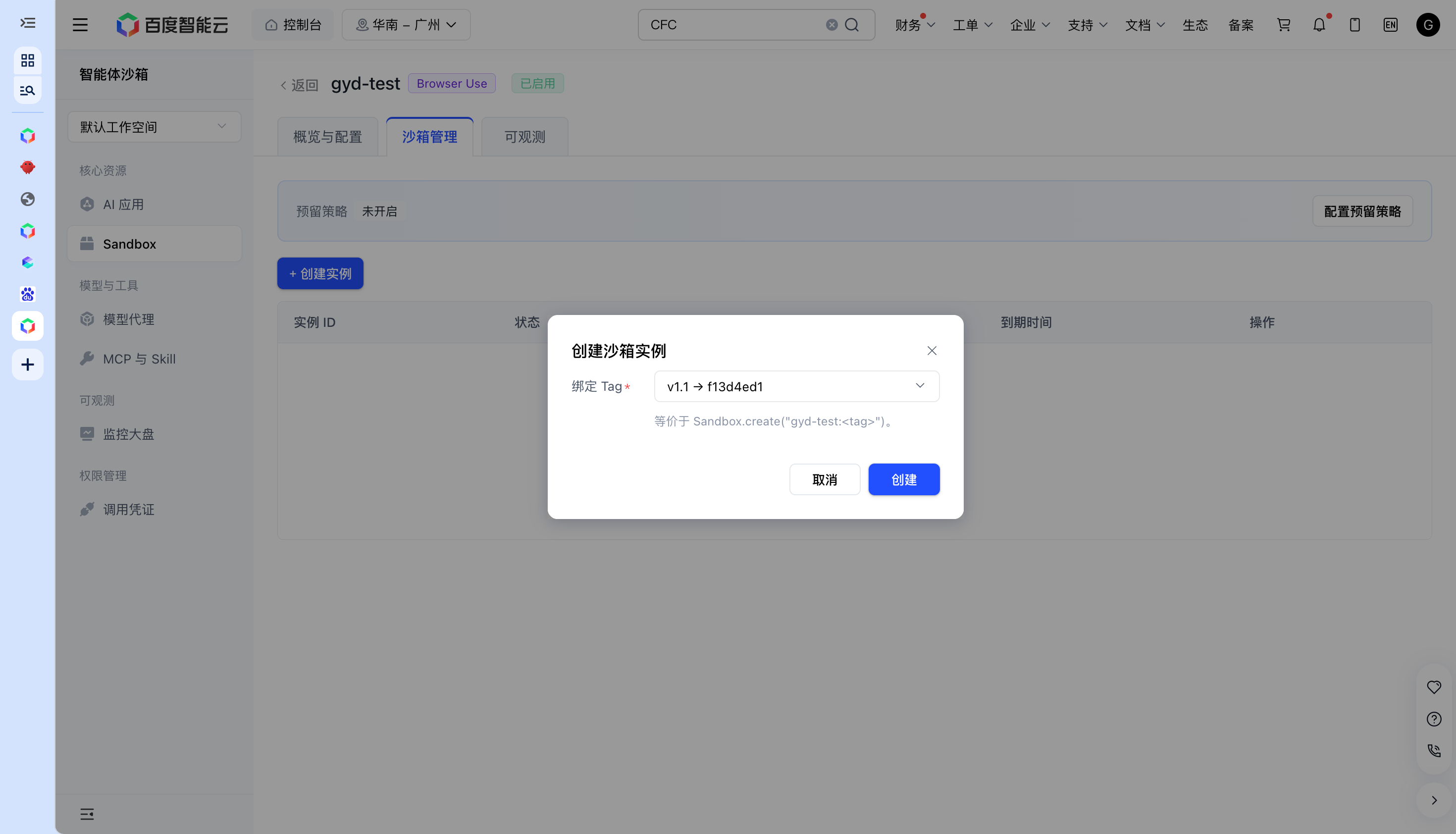Switch language with the EN icon
Viewport: 1456px width, 834px height.
(x=1390, y=25)
